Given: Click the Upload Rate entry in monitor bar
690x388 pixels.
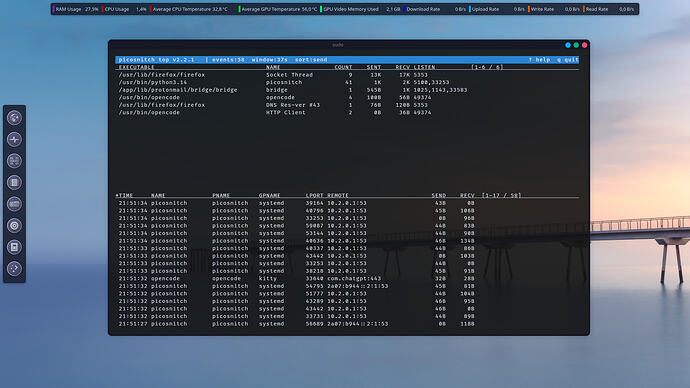Looking at the screenshot, I should click(497, 9).
